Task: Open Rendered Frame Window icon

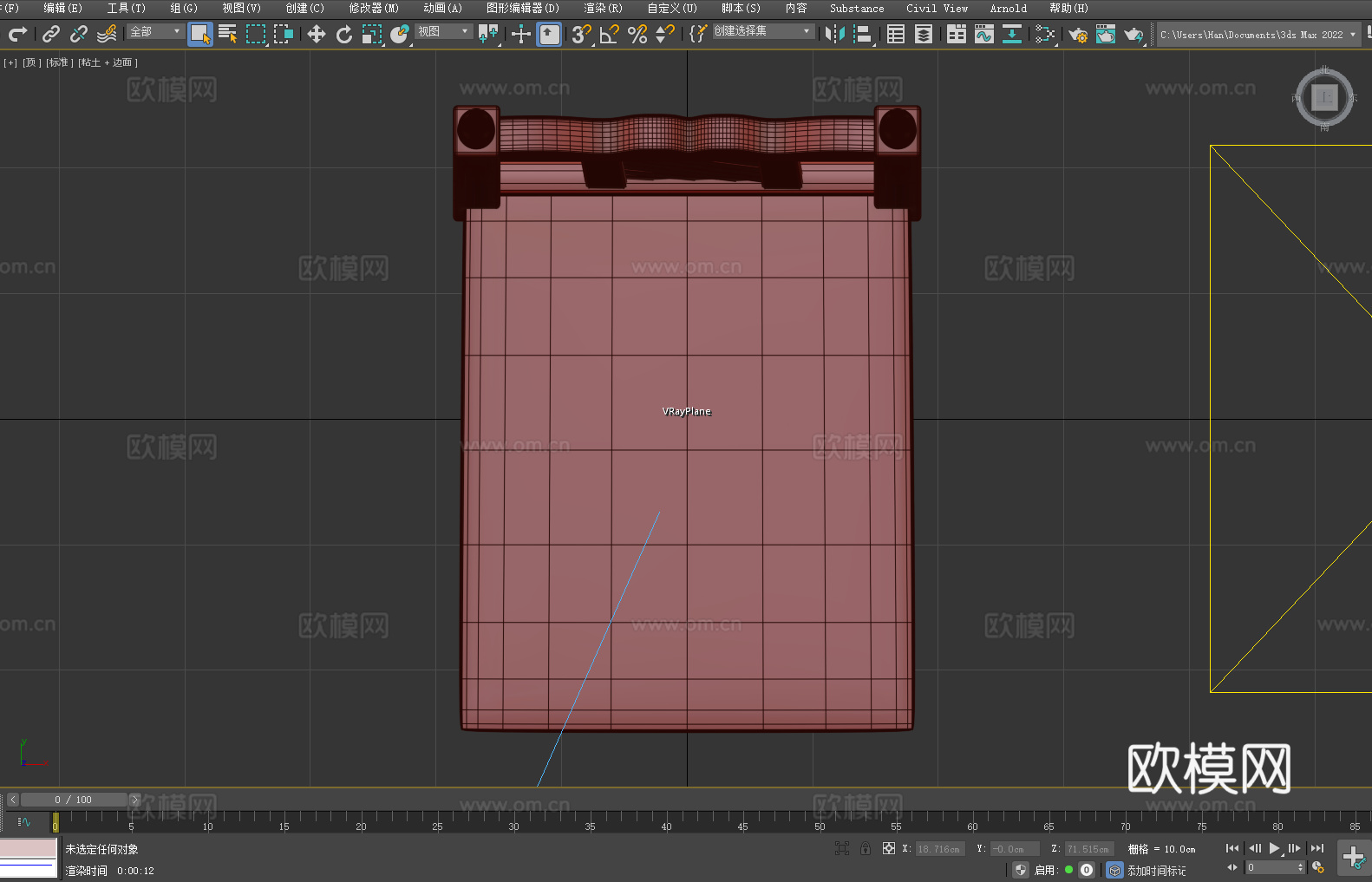Action: 1106,34
